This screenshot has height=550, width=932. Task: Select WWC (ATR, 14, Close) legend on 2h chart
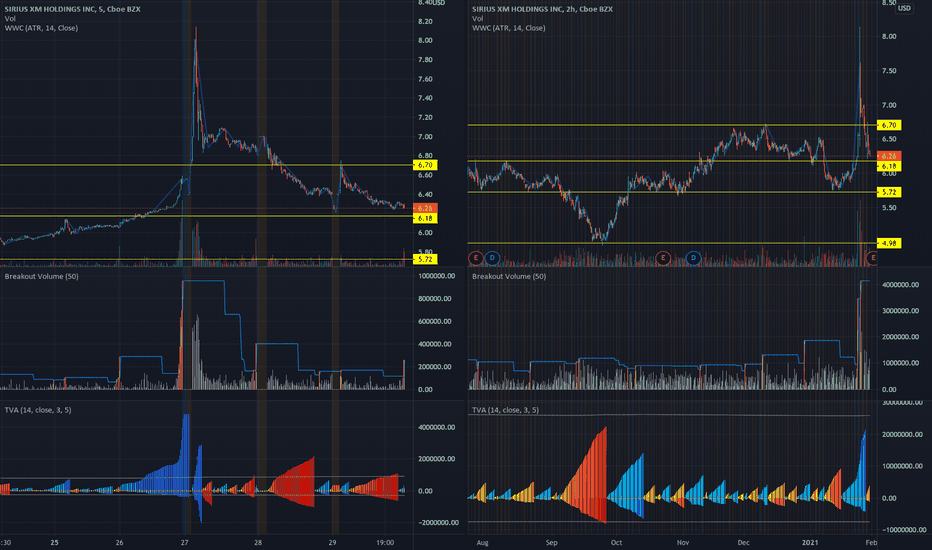pos(509,28)
